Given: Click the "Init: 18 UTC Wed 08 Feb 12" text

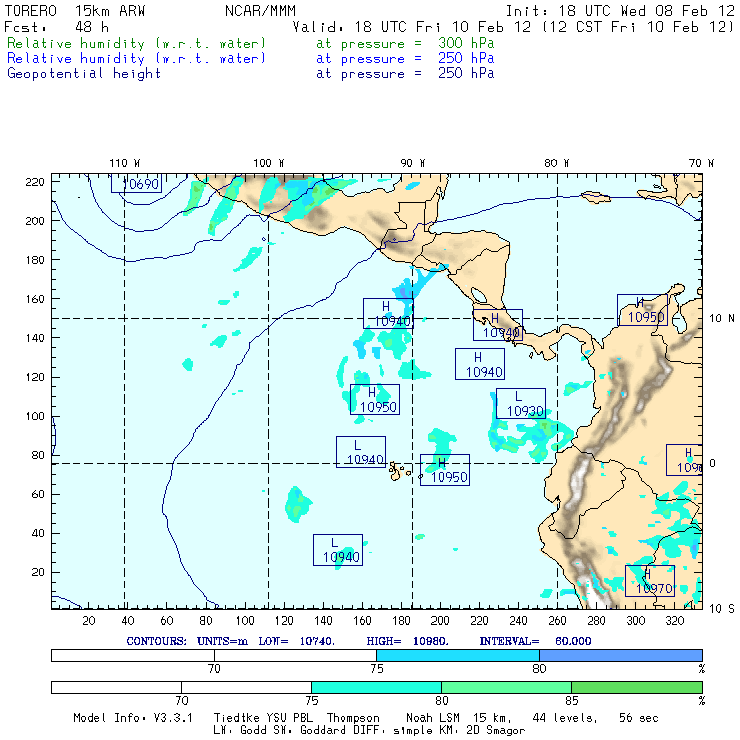Looking at the screenshot, I should tap(620, 11).
